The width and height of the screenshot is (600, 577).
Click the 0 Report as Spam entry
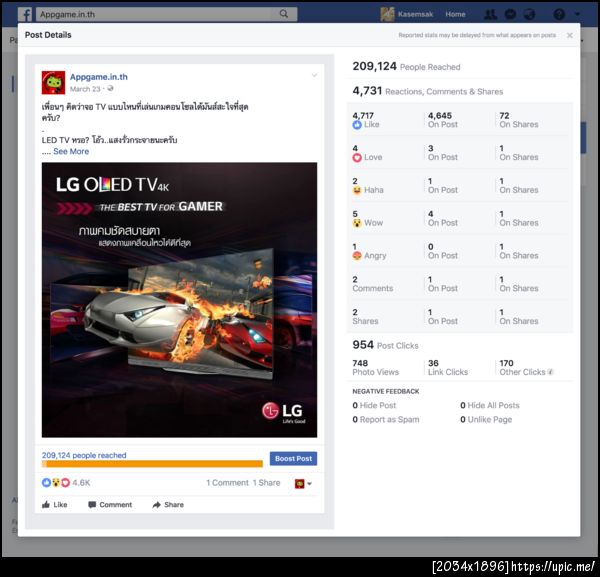tap(386, 420)
